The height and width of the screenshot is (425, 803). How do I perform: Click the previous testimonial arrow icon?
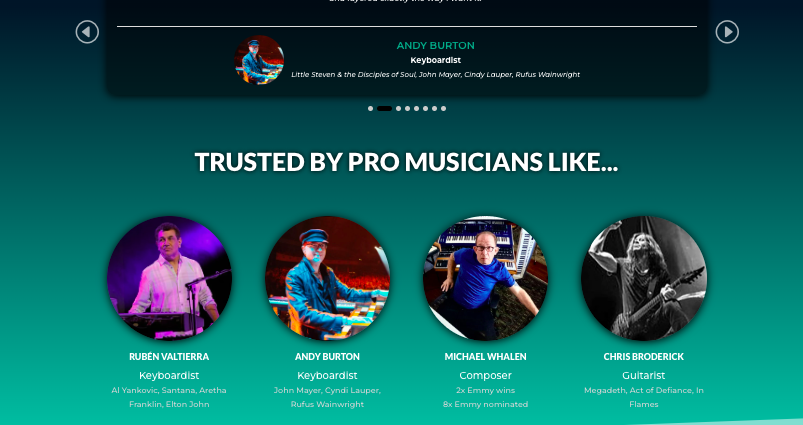pos(87,32)
